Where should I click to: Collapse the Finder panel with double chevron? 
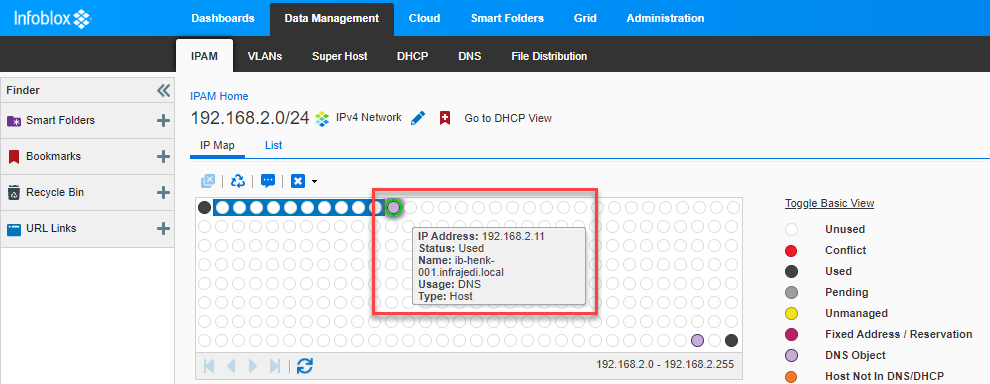point(164,90)
